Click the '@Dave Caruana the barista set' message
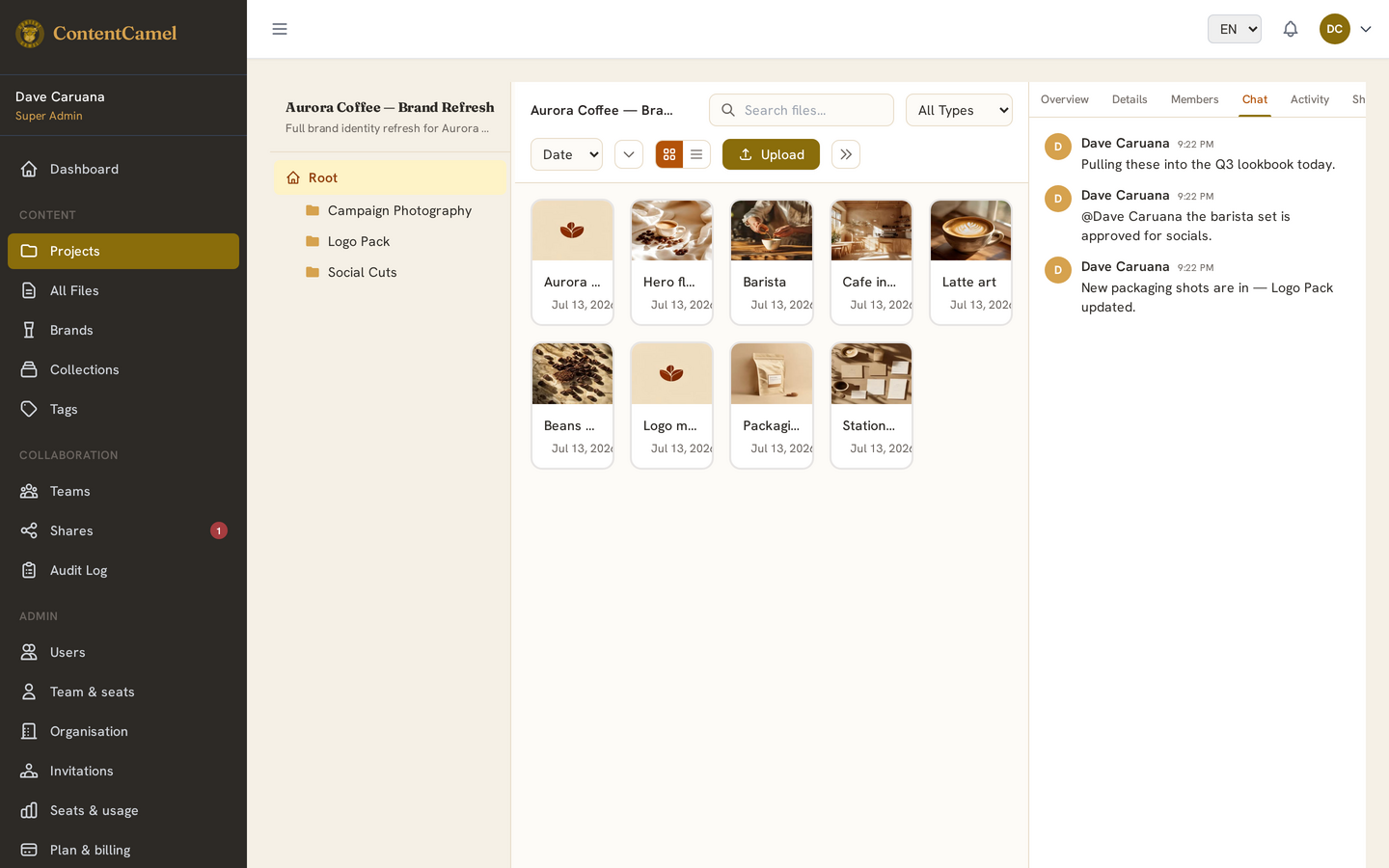1389x868 pixels. (1185, 226)
